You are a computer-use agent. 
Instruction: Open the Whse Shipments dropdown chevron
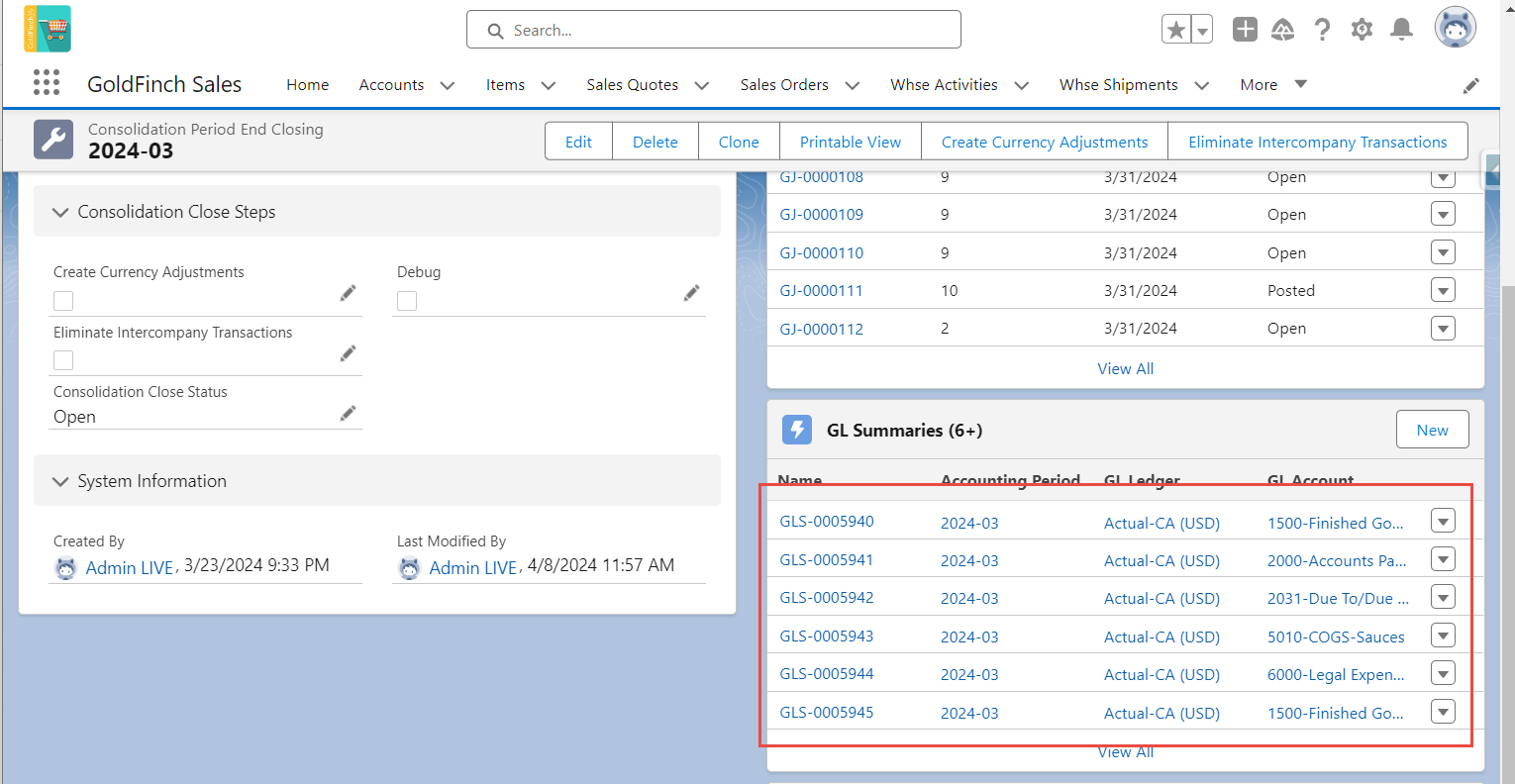(1202, 86)
